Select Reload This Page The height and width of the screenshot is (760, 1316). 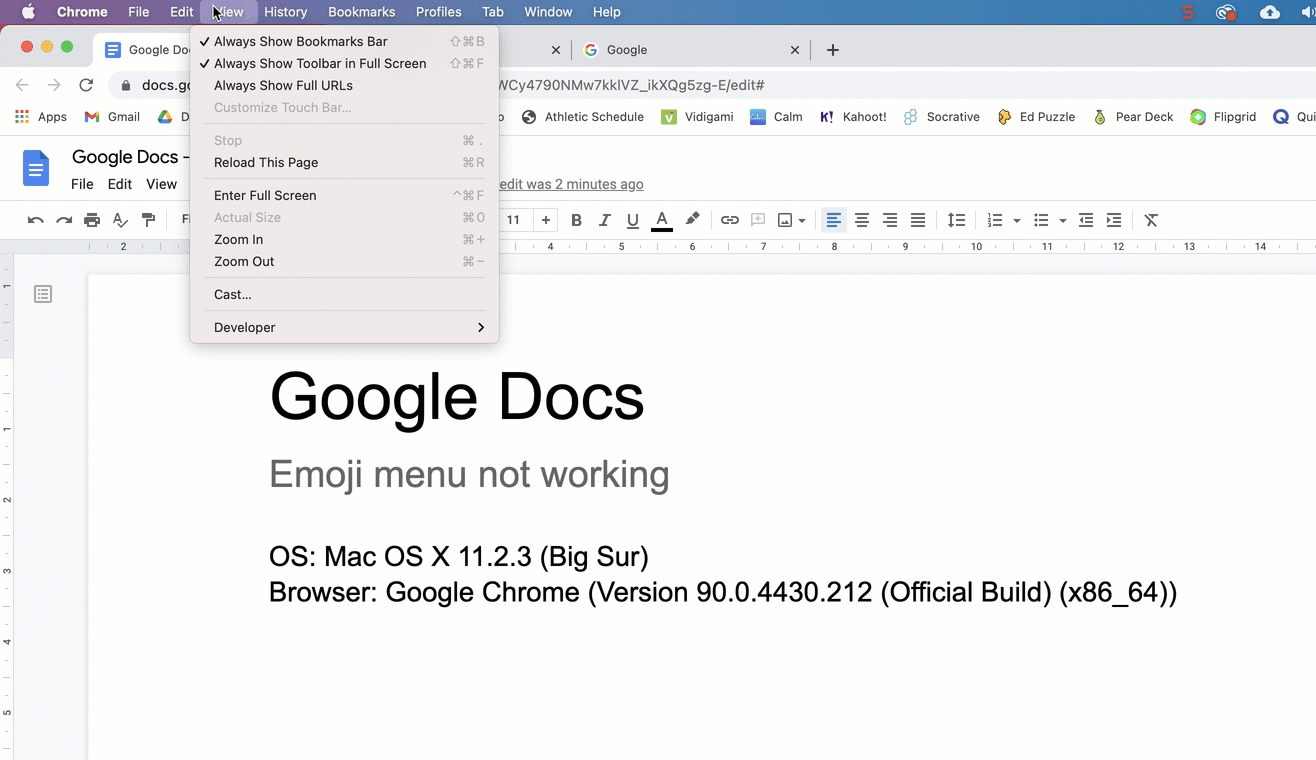[265, 162]
